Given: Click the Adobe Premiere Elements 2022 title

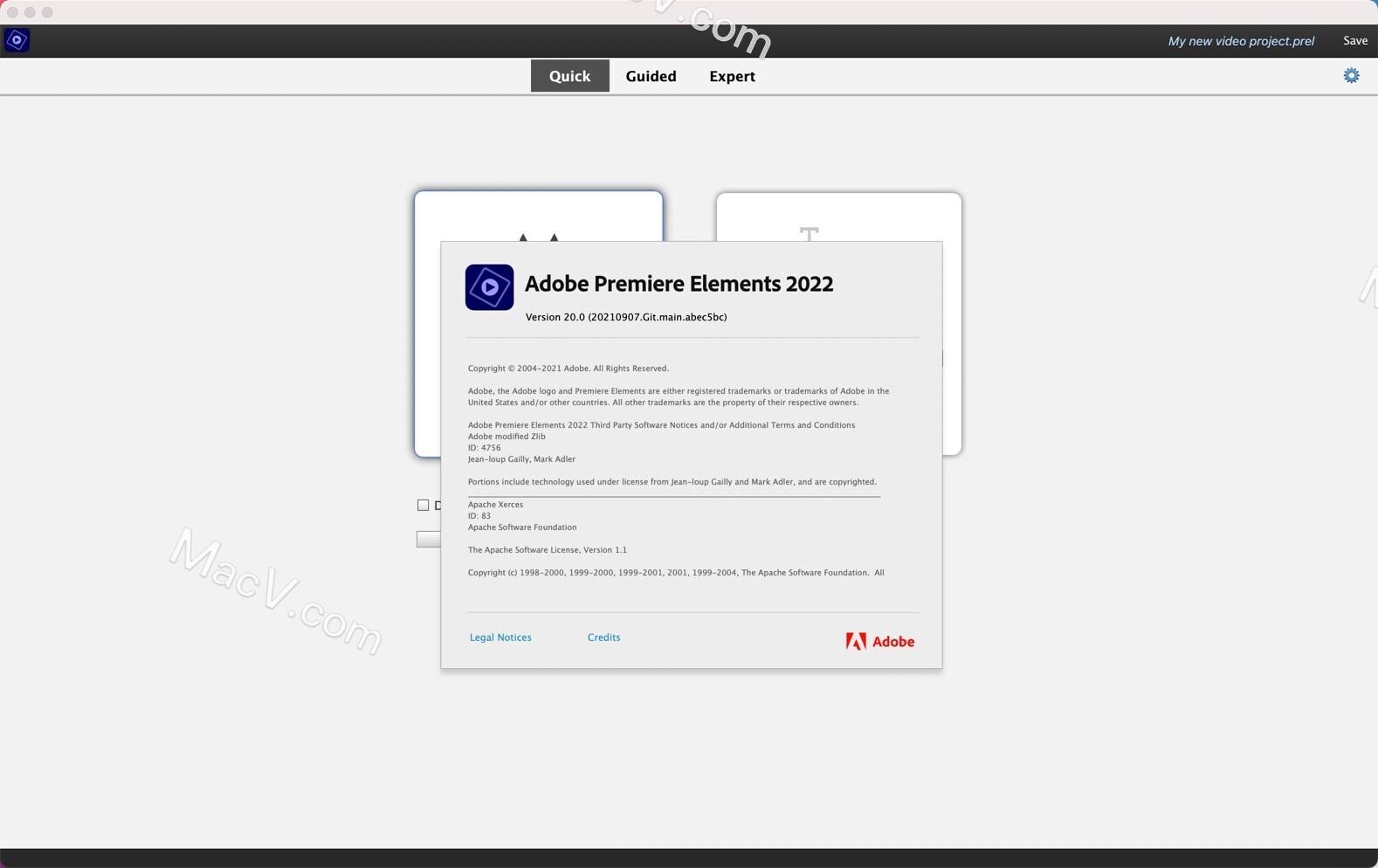Looking at the screenshot, I should click(x=679, y=284).
